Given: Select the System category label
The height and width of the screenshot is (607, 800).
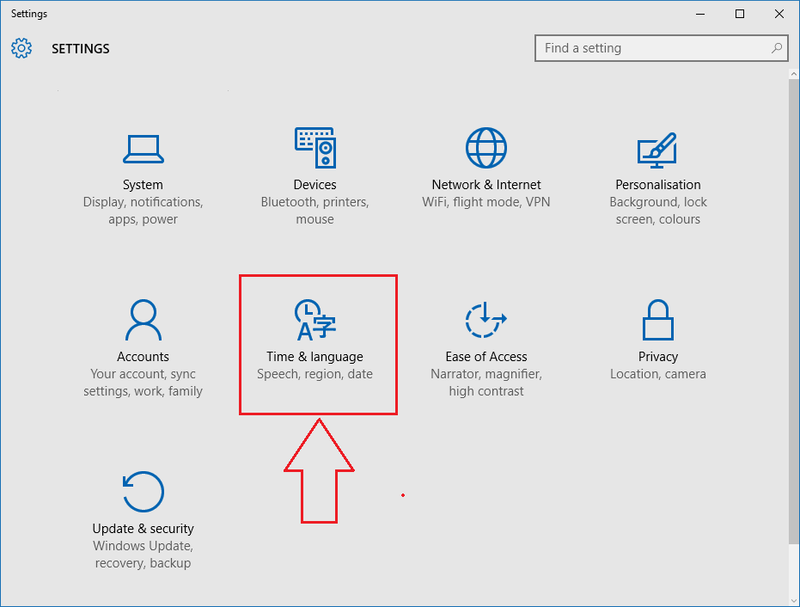Looking at the screenshot, I should [143, 185].
